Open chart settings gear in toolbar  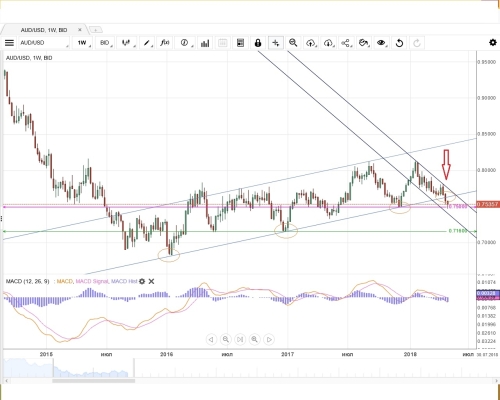493,43
